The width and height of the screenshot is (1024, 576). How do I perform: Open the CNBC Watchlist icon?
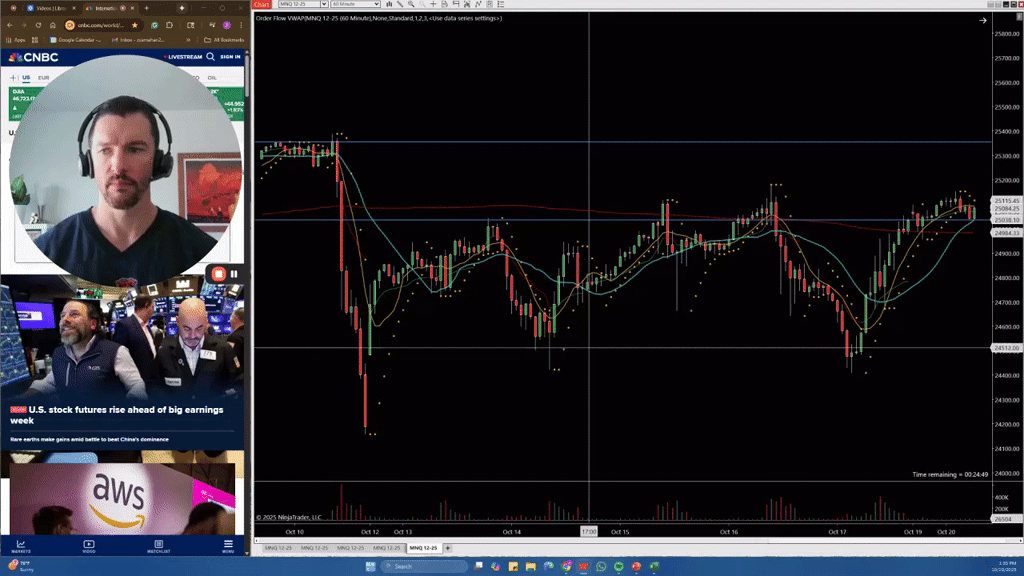(157, 545)
